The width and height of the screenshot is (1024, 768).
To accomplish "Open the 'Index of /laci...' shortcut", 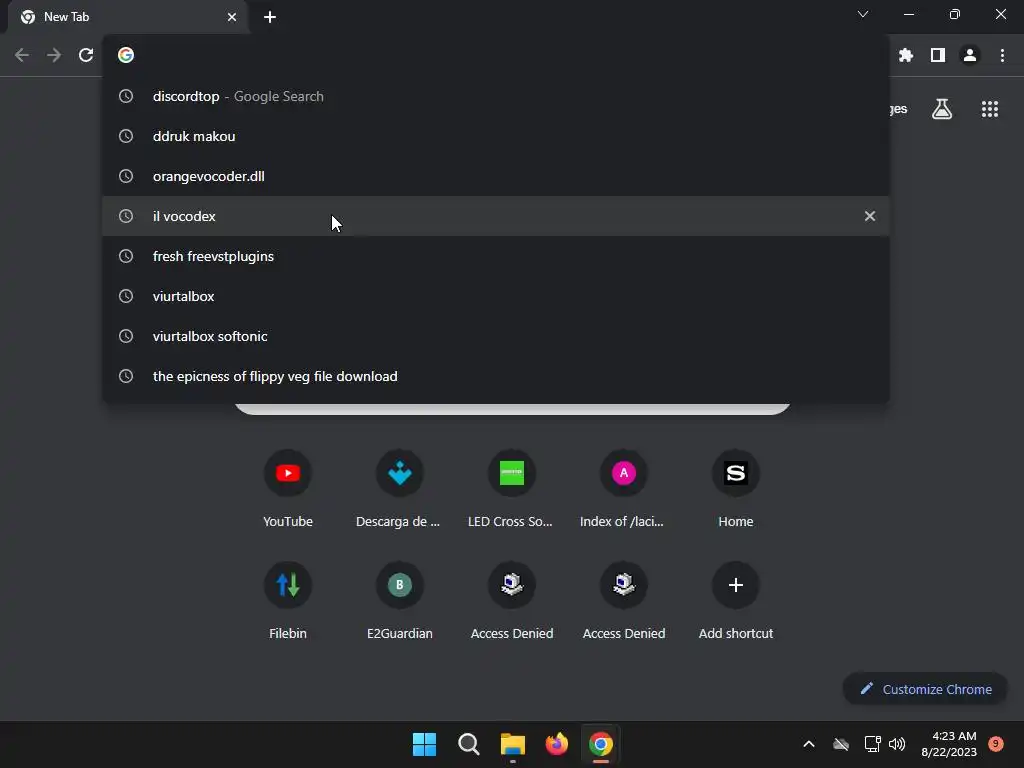I will (624, 490).
